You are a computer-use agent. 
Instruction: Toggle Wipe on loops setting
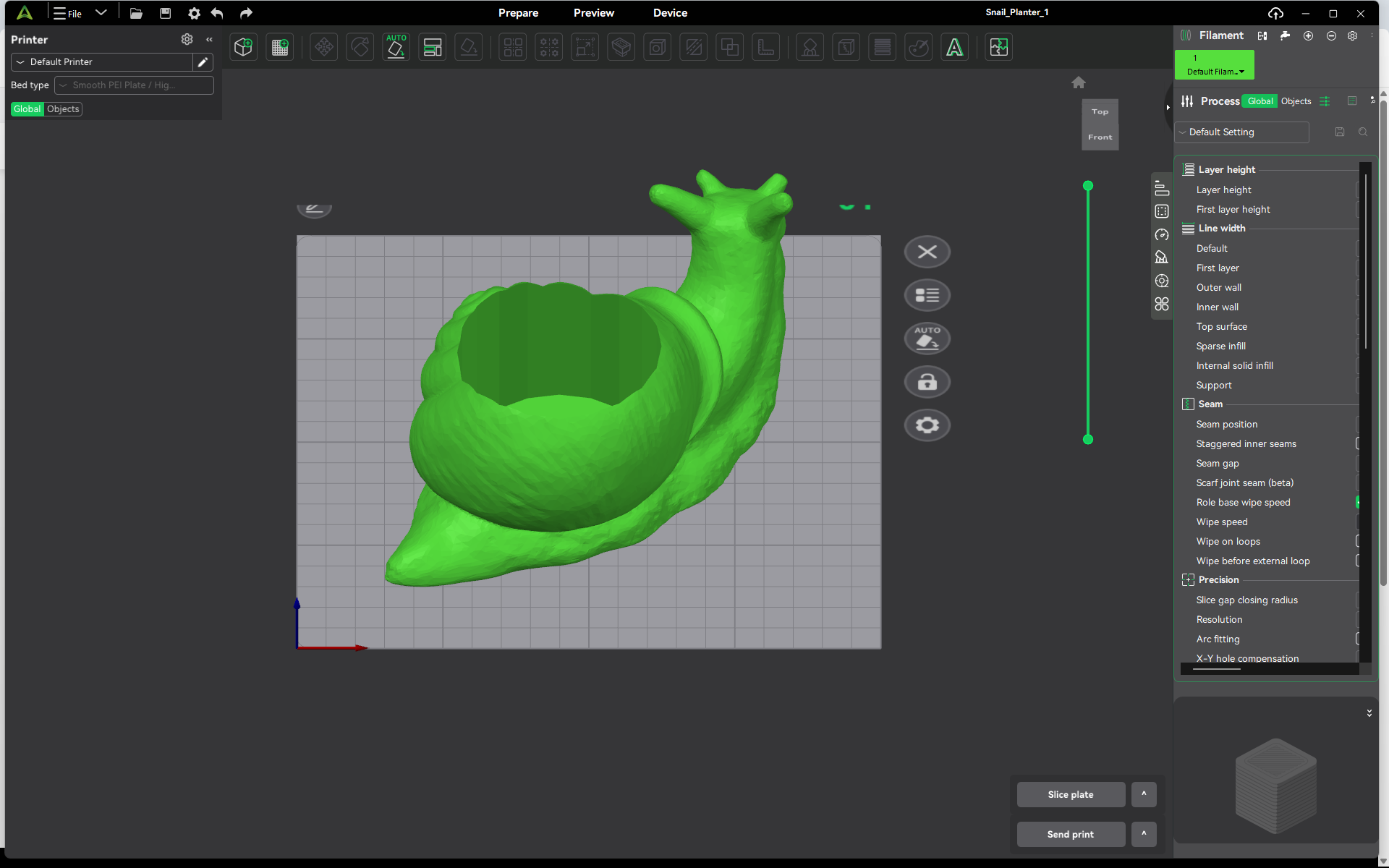1359,541
